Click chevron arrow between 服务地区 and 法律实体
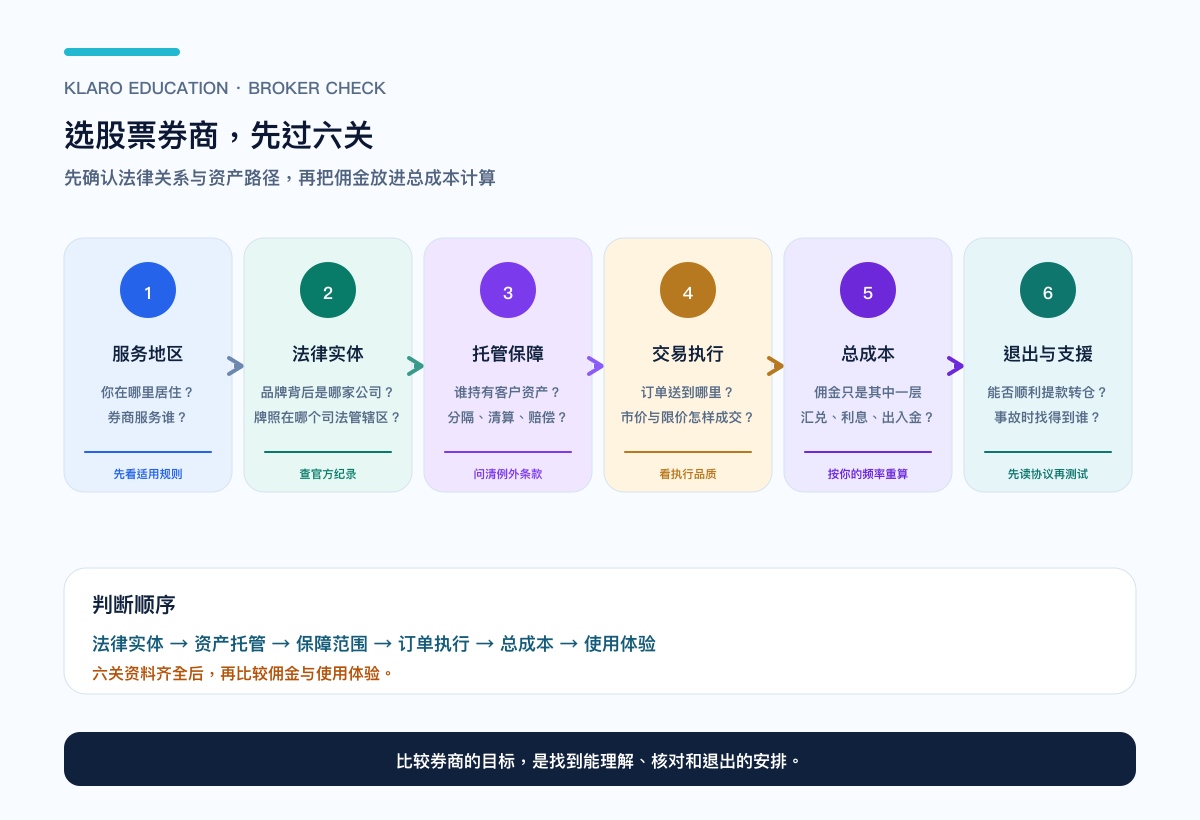Screen dimensions: 1200x820 coord(236,366)
